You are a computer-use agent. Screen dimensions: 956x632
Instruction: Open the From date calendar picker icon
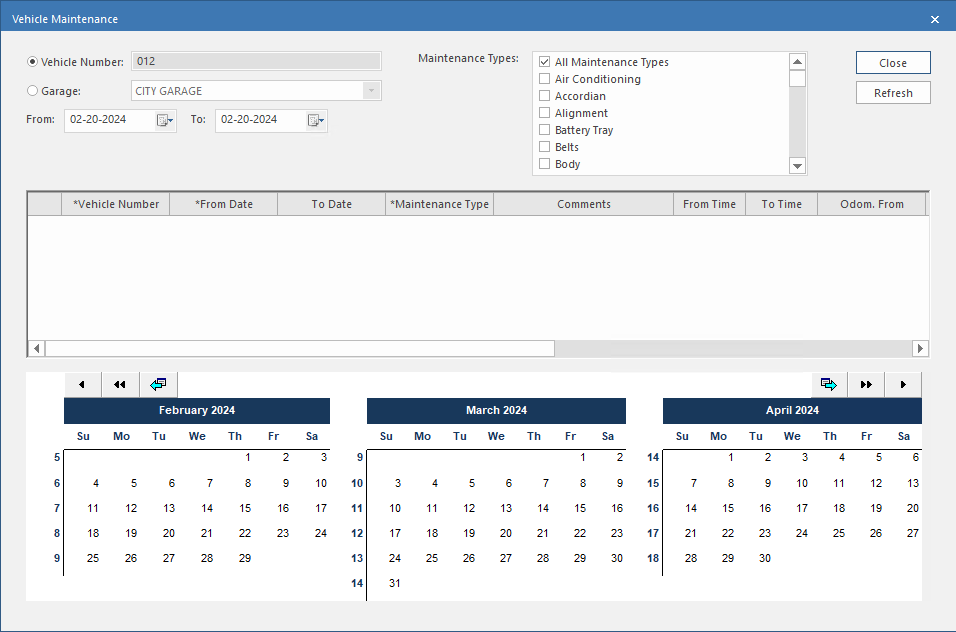coord(164,120)
